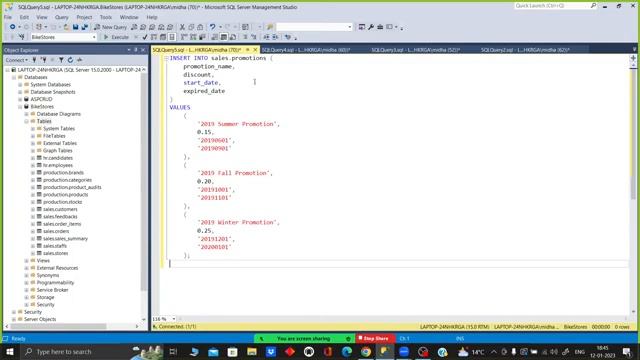Collapse the BikeStores database node

tap(20, 107)
